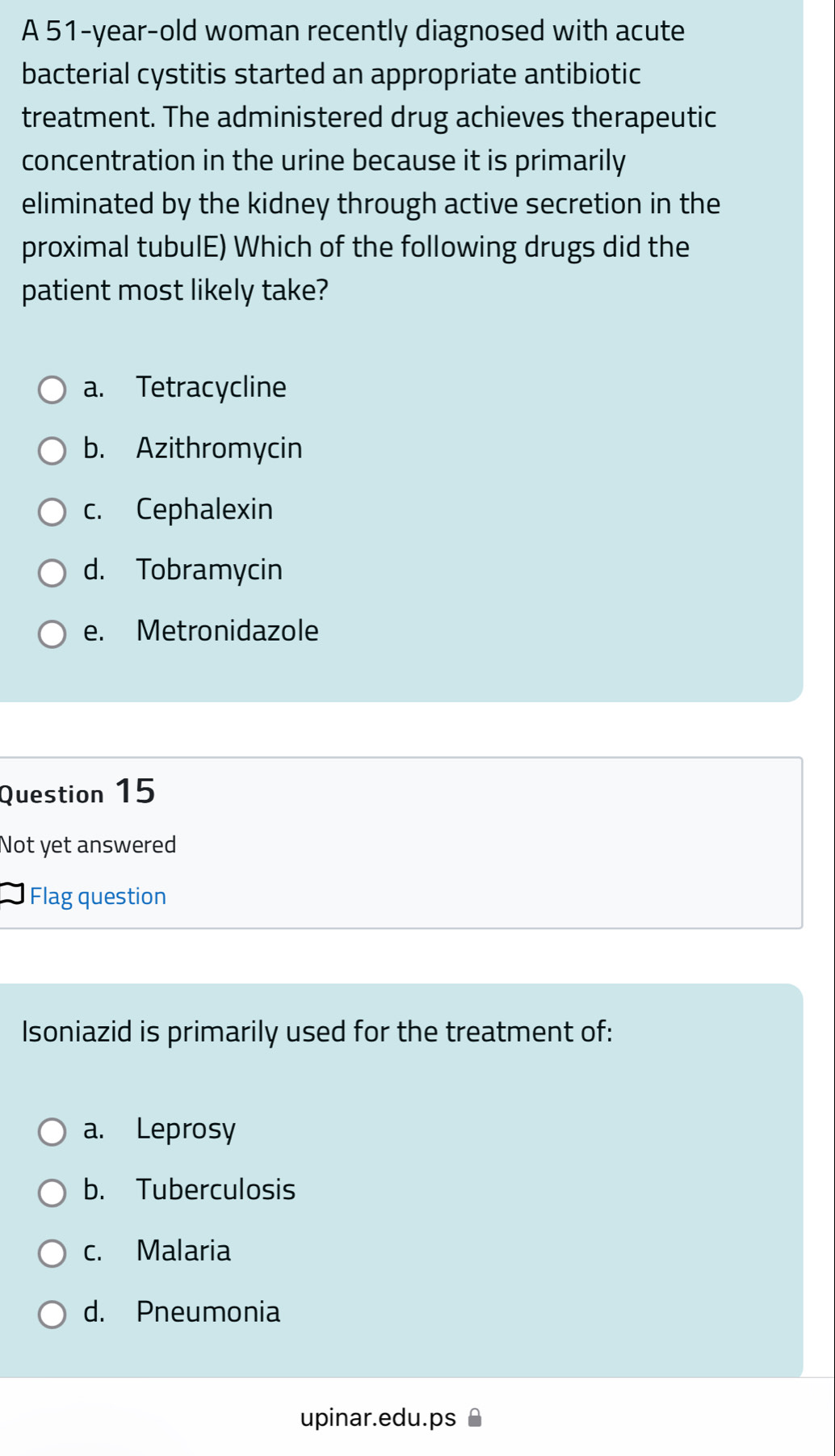Choose Tuberculosis radio button
The image size is (835, 1456).
click(52, 1192)
